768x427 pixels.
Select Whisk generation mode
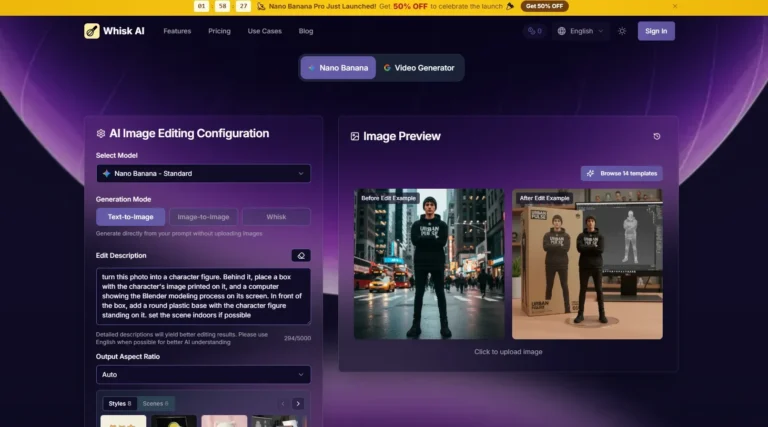click(276, 216)
